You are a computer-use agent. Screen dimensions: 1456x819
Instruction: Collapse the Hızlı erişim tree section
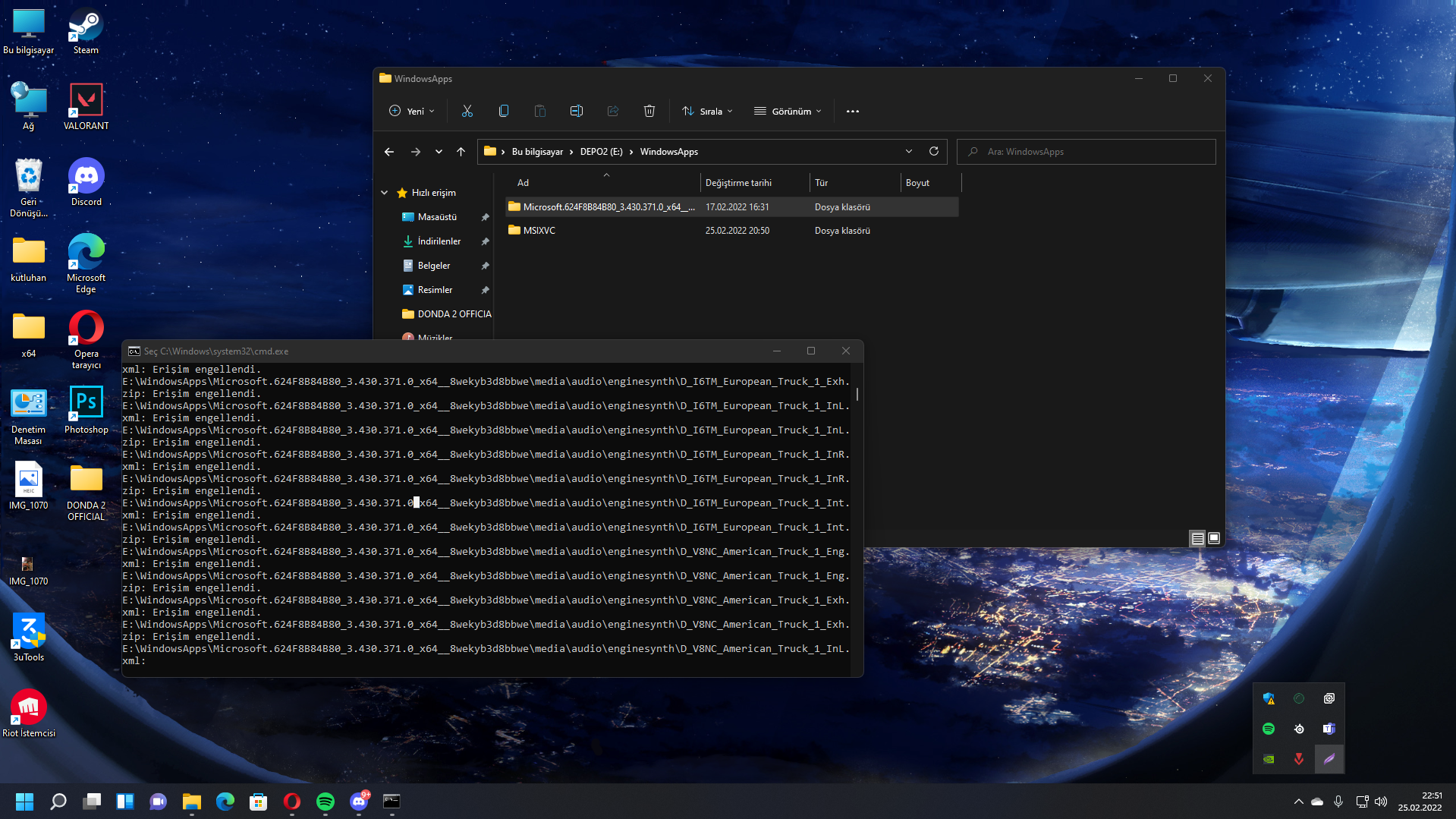point(385,193)
